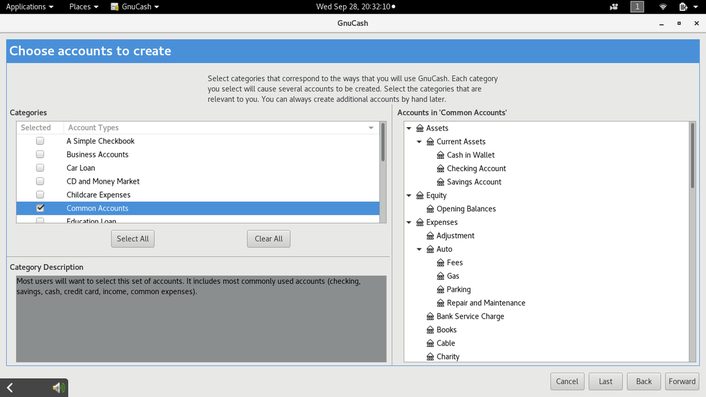
Task: Click the accounts tree scrollbar
Action: [x=692, y=156]
